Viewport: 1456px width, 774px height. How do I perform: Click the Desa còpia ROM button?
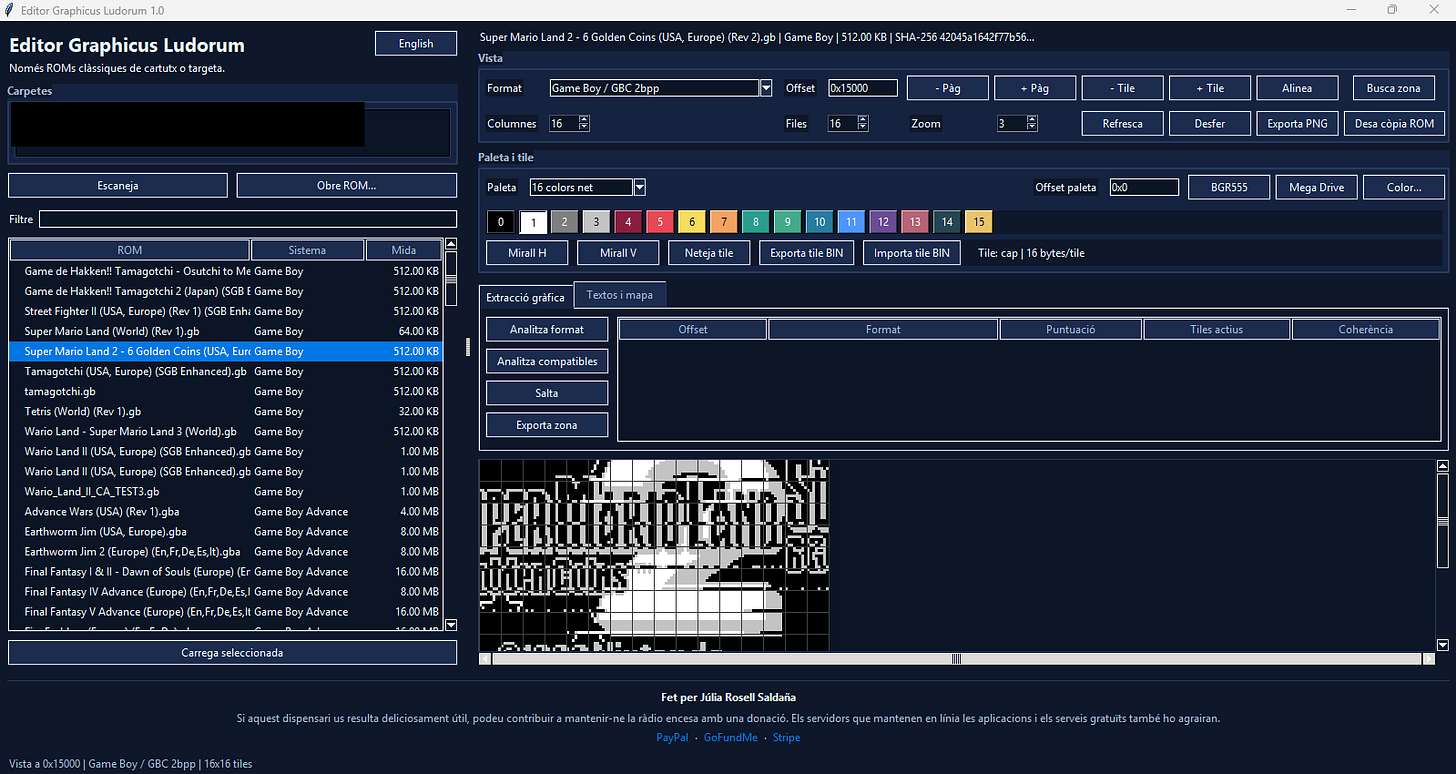pos(1394,124)
